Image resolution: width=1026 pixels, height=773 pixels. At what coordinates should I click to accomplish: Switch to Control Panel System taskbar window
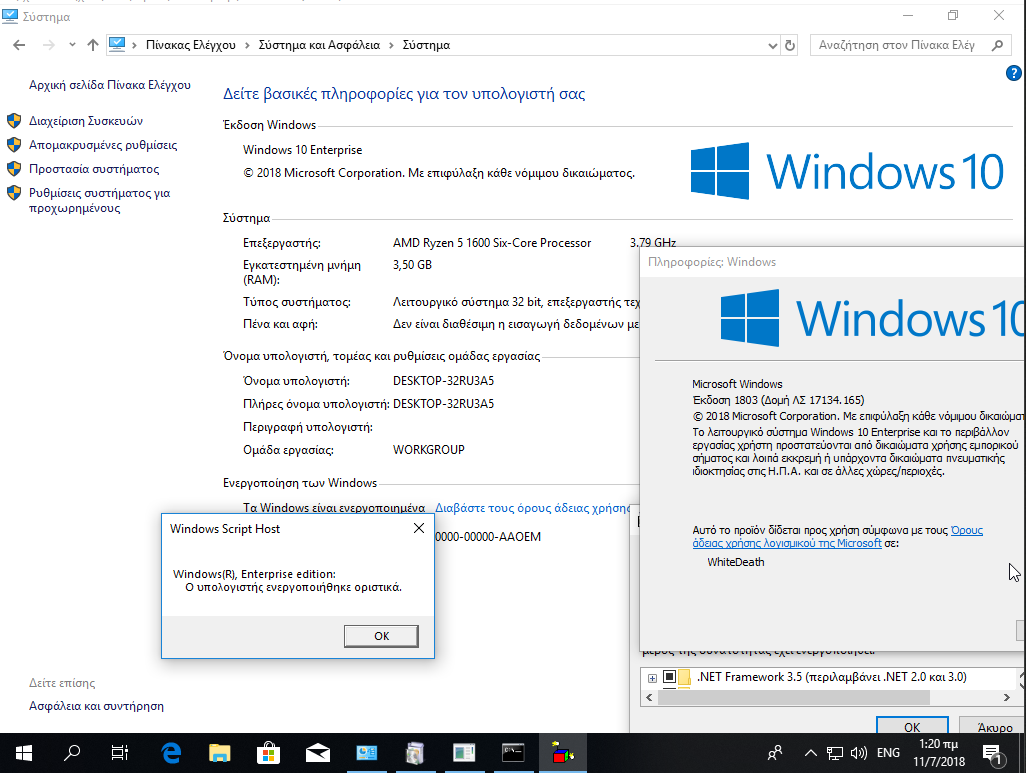pyautogui.click(x=366, y=753)
